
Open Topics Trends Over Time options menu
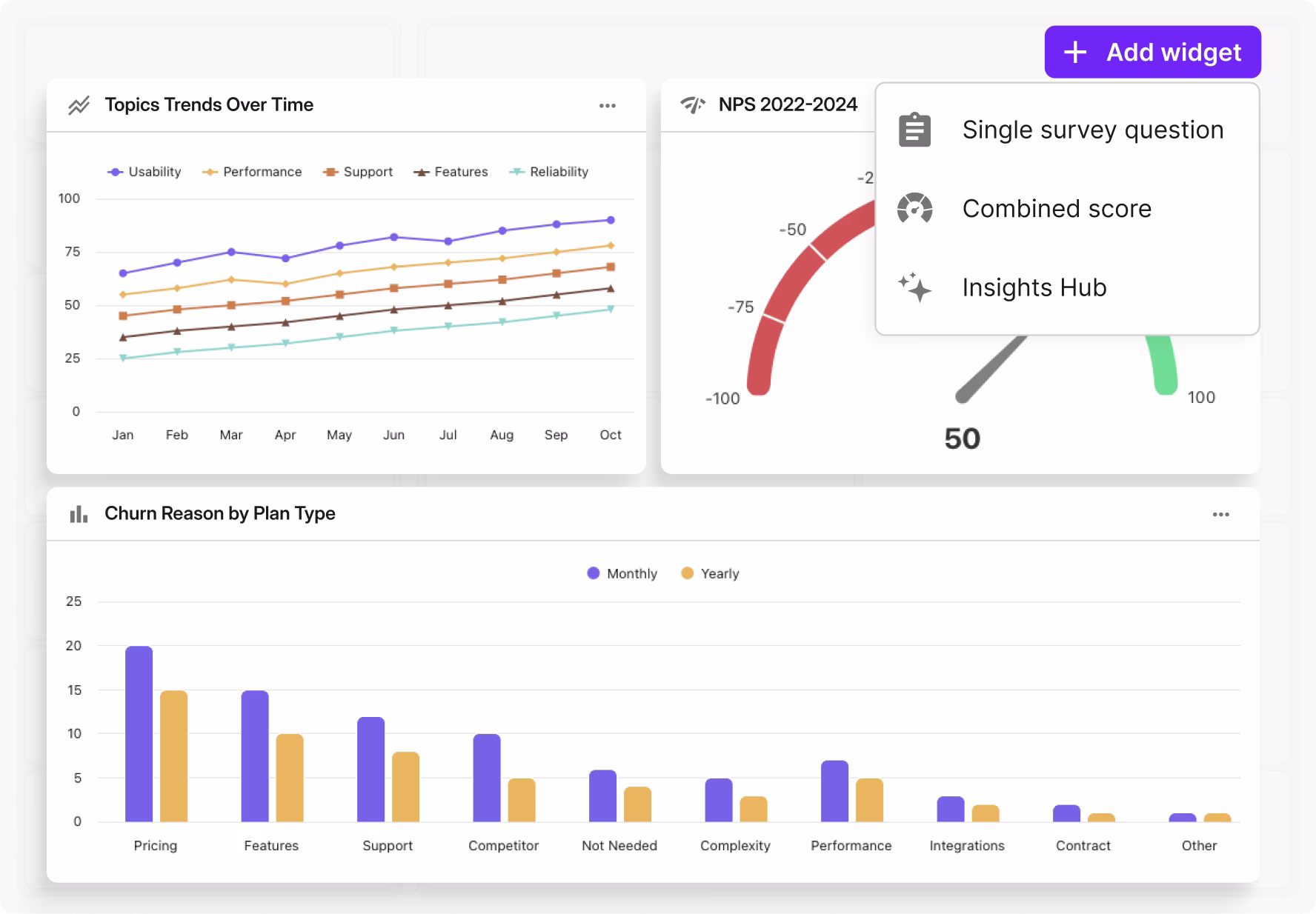coord(608,106)
